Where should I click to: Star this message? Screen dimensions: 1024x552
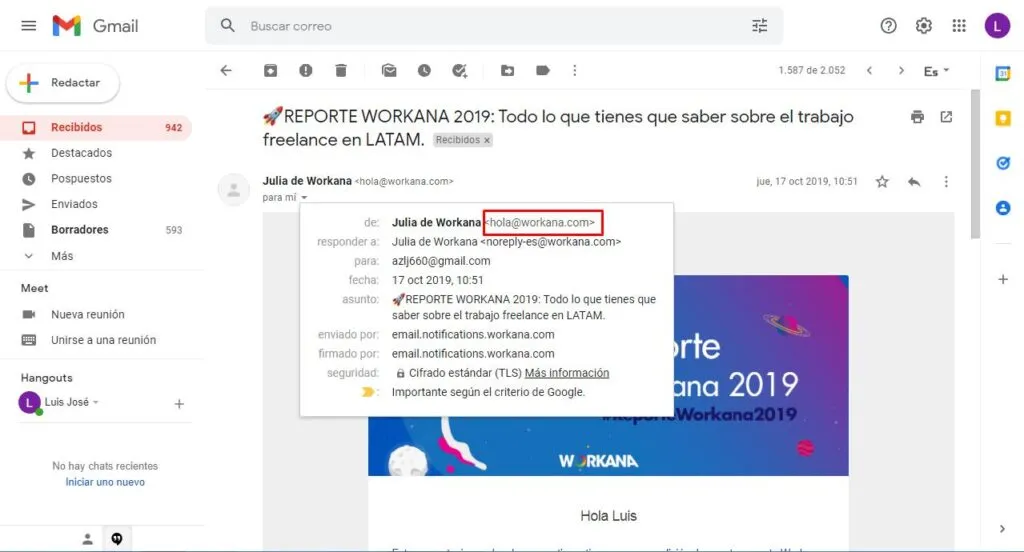click(882, 182)
